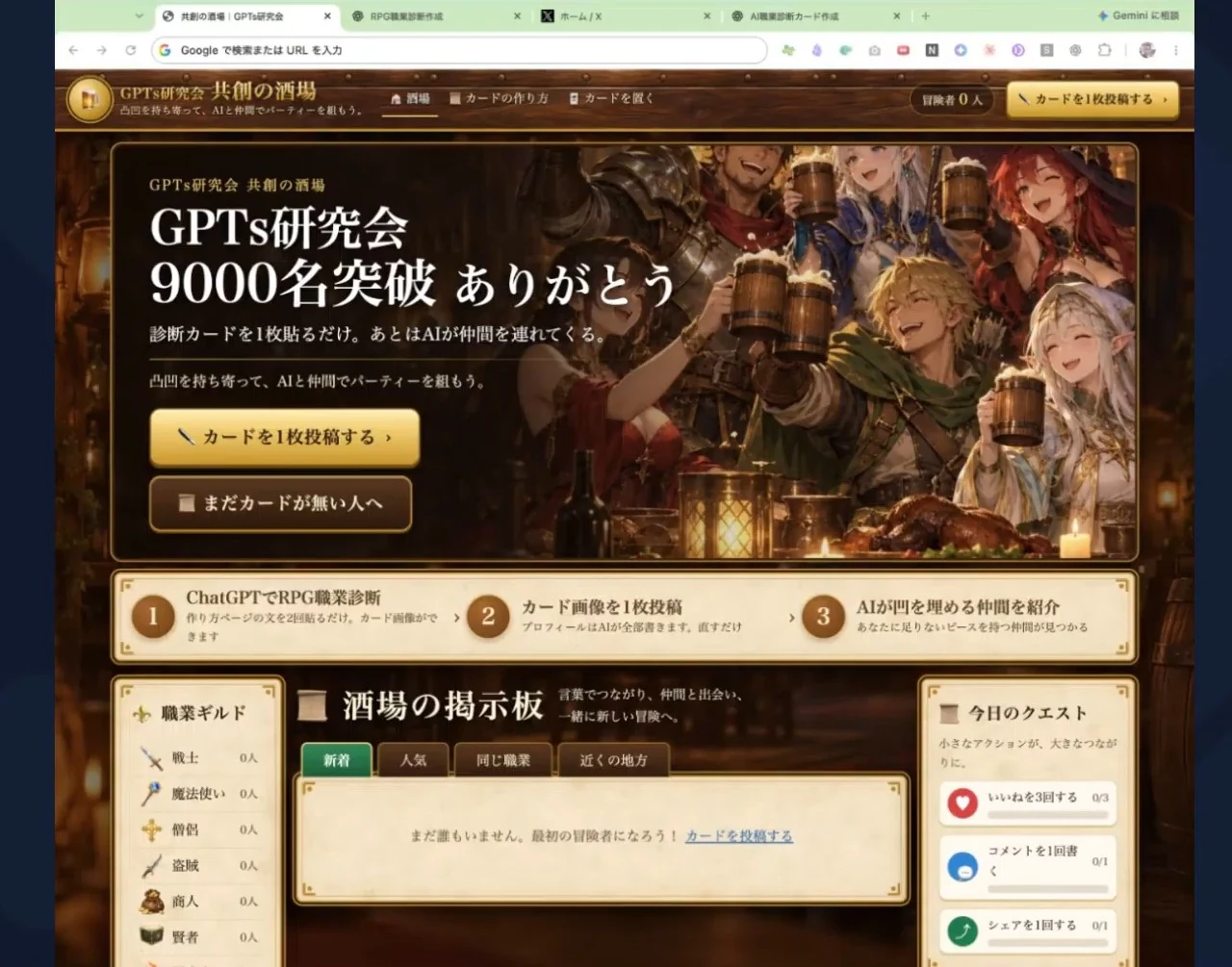This screenshot has height=967, width=1232.
Task: Click the いいねを3回する progress bar
Action: (1048, 815)
